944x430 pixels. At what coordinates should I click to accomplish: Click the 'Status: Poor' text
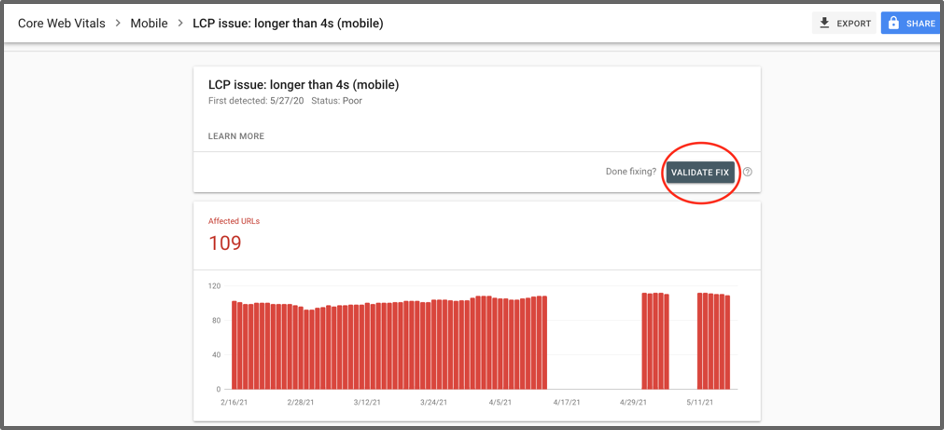(x=337, y=101)
